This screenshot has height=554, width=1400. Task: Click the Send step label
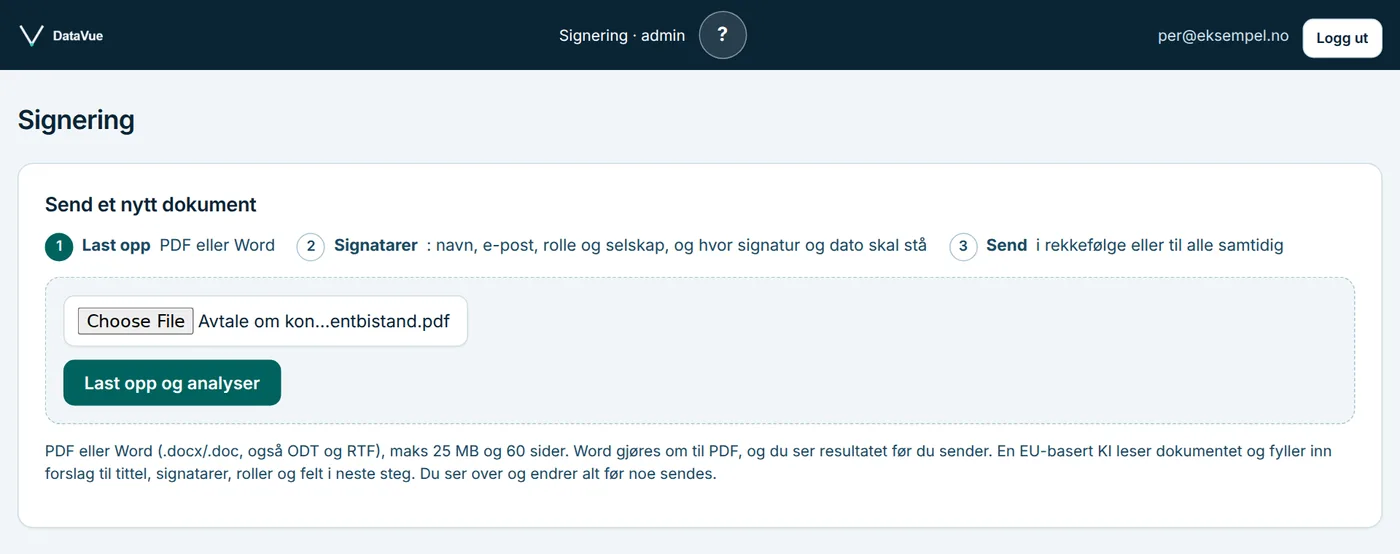(1006, 245)
